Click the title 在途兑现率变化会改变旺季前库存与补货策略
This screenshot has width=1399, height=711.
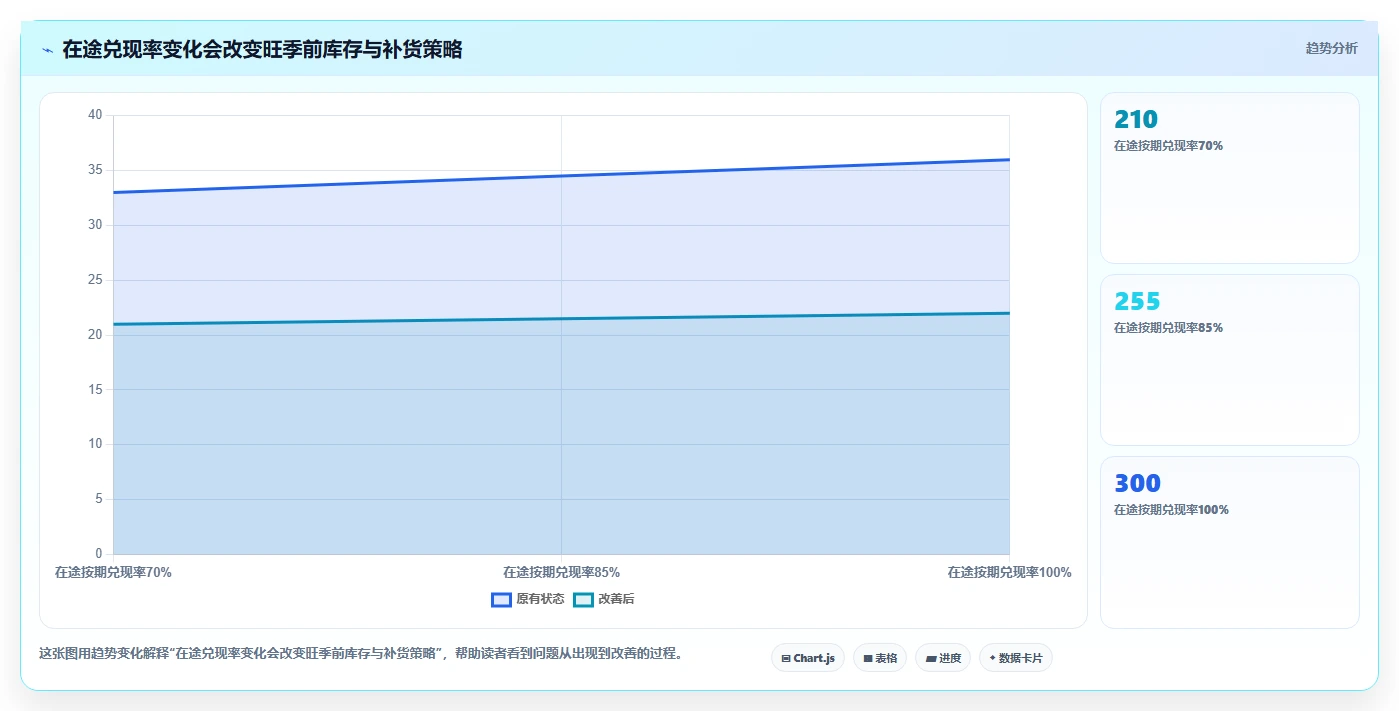tap(262, 49)
